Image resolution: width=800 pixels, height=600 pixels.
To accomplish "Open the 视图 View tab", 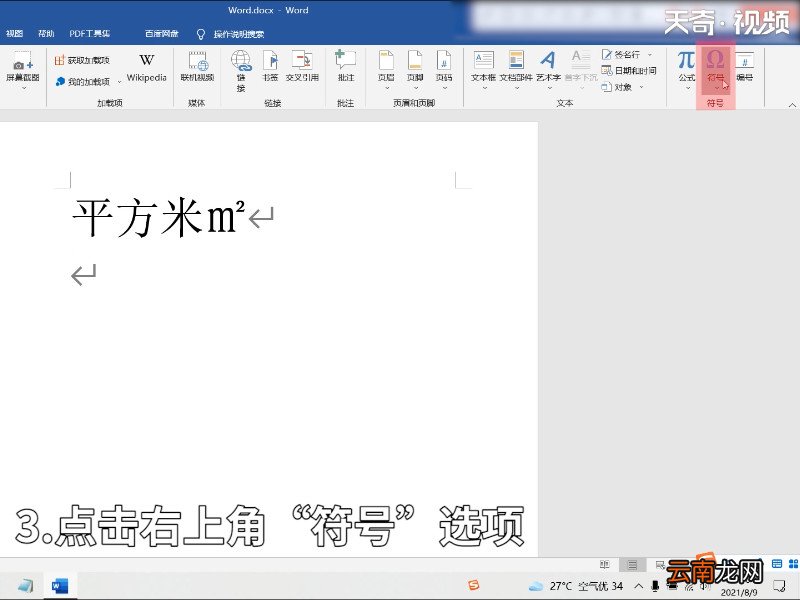I will 14,34.
